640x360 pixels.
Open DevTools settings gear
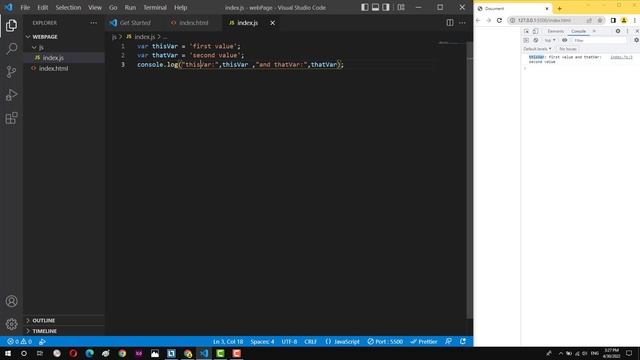coord(618,31)
